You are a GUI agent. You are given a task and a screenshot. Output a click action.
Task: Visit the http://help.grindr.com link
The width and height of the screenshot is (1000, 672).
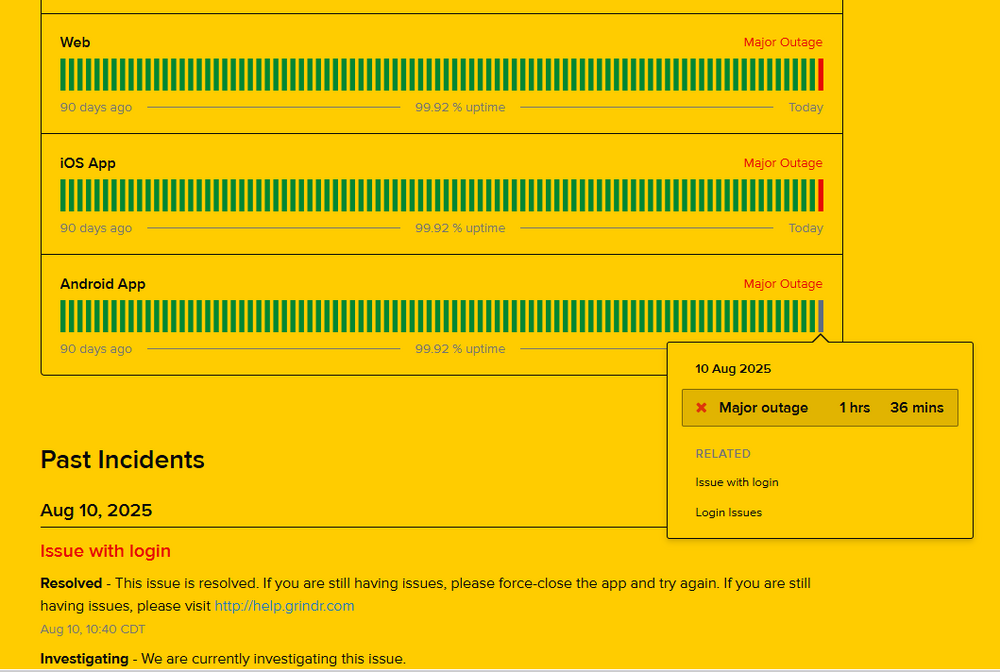click(284, 606)
